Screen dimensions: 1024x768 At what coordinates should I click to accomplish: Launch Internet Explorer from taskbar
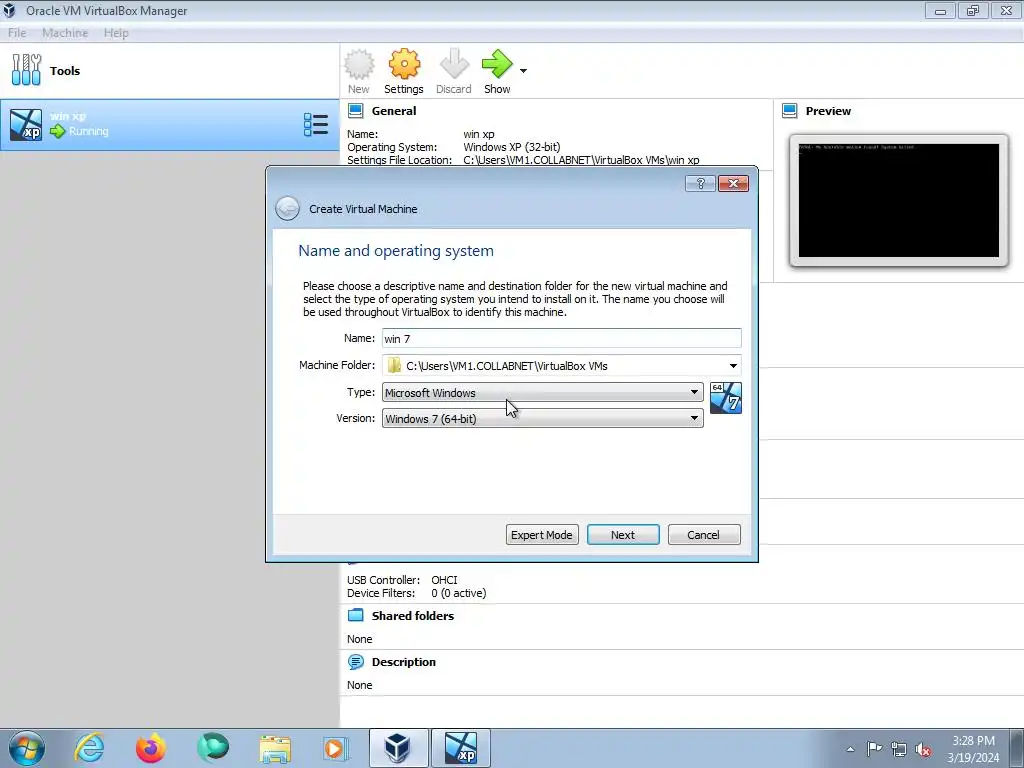point(89,748)
